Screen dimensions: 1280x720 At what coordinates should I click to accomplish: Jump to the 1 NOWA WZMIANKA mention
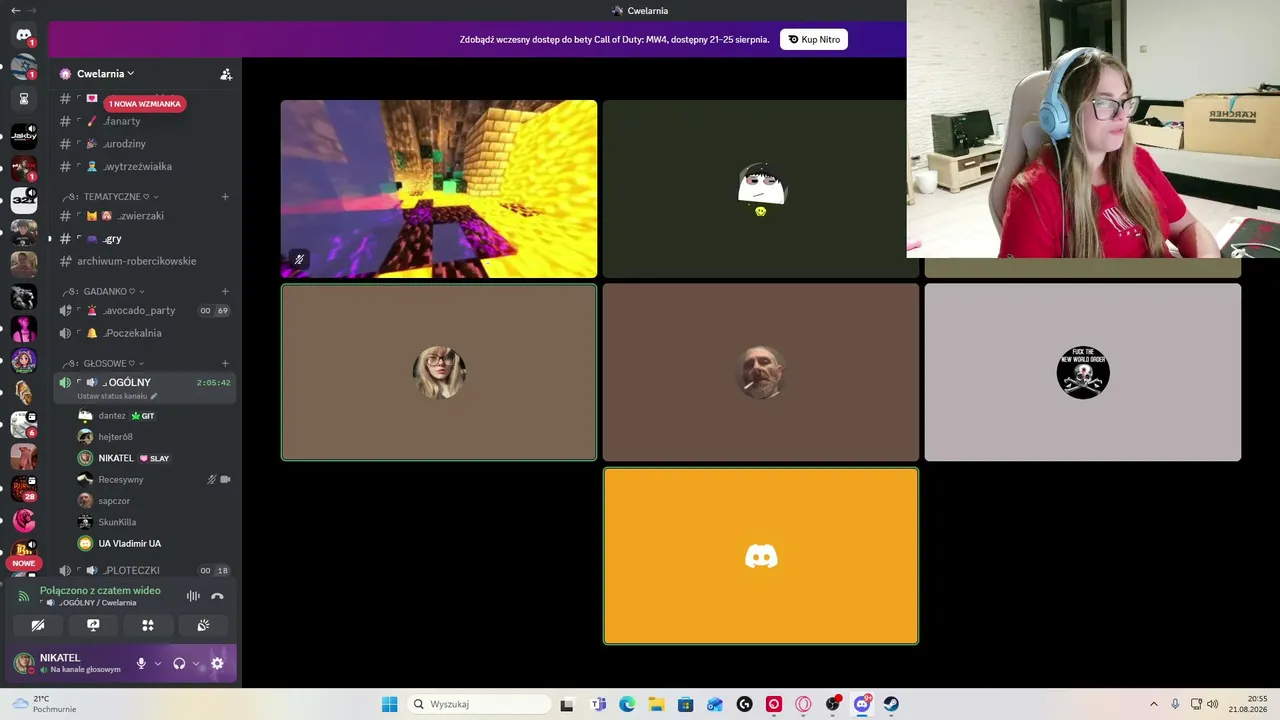pyautogui.click(x=145, y=104)
